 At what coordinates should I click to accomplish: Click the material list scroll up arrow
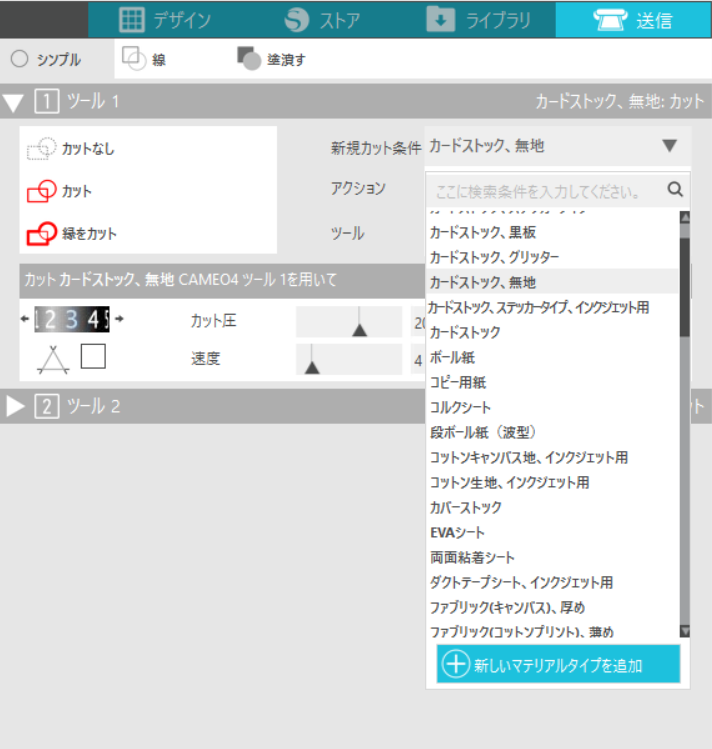(685, 217)
